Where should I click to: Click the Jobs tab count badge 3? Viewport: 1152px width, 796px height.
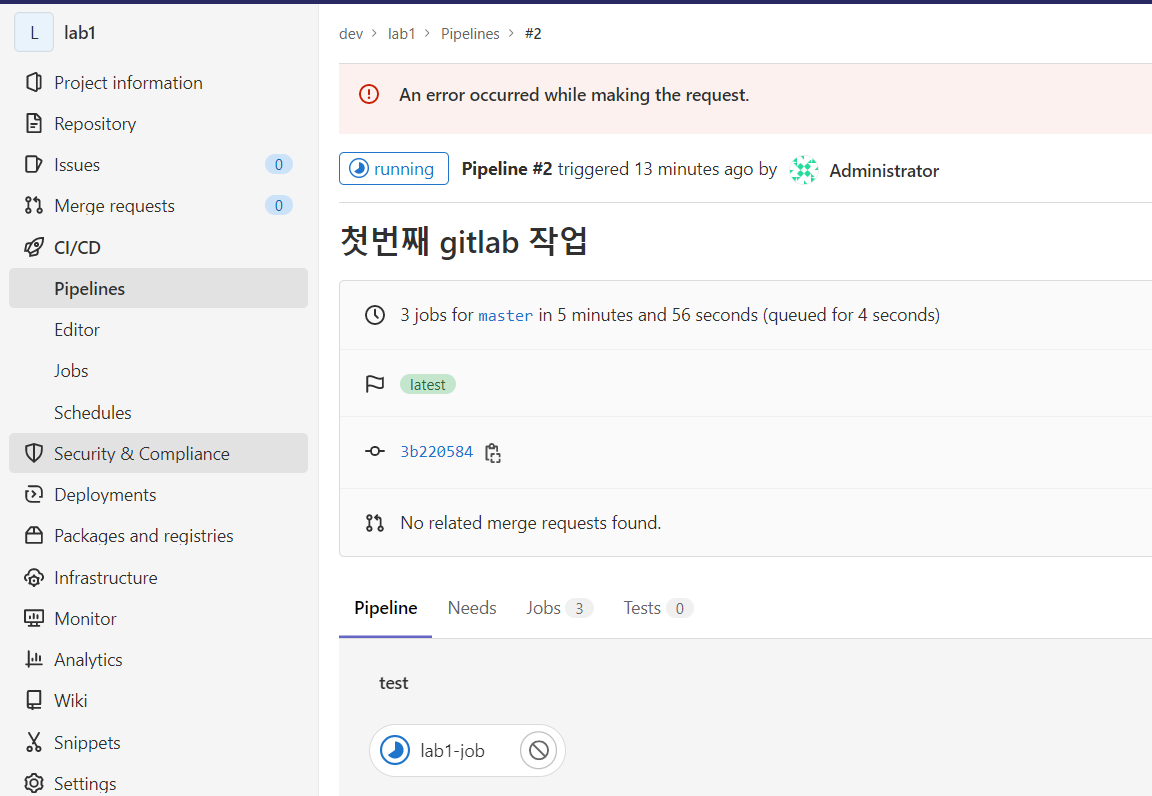[579, 608]
